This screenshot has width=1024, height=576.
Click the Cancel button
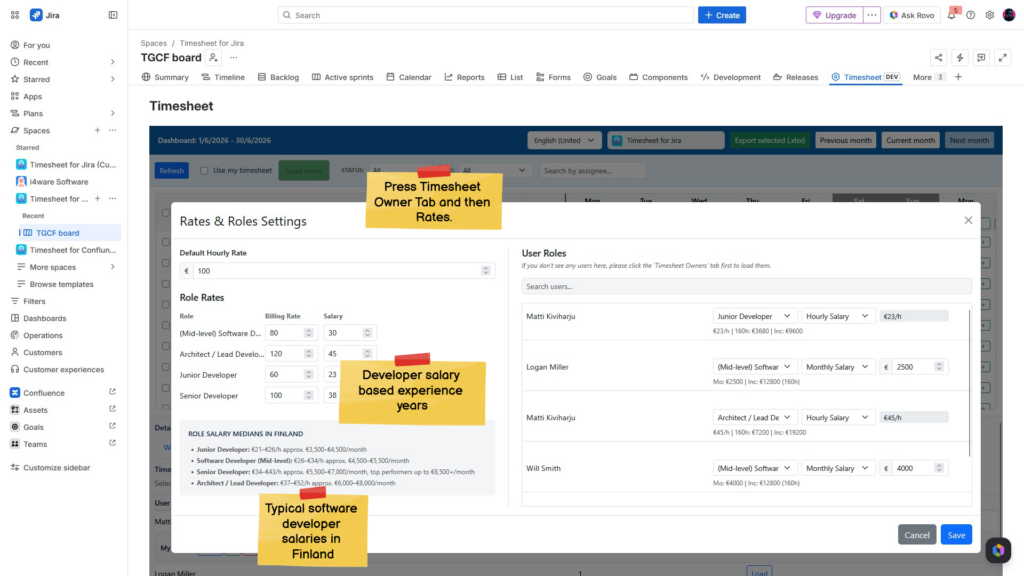coord(917,535)
